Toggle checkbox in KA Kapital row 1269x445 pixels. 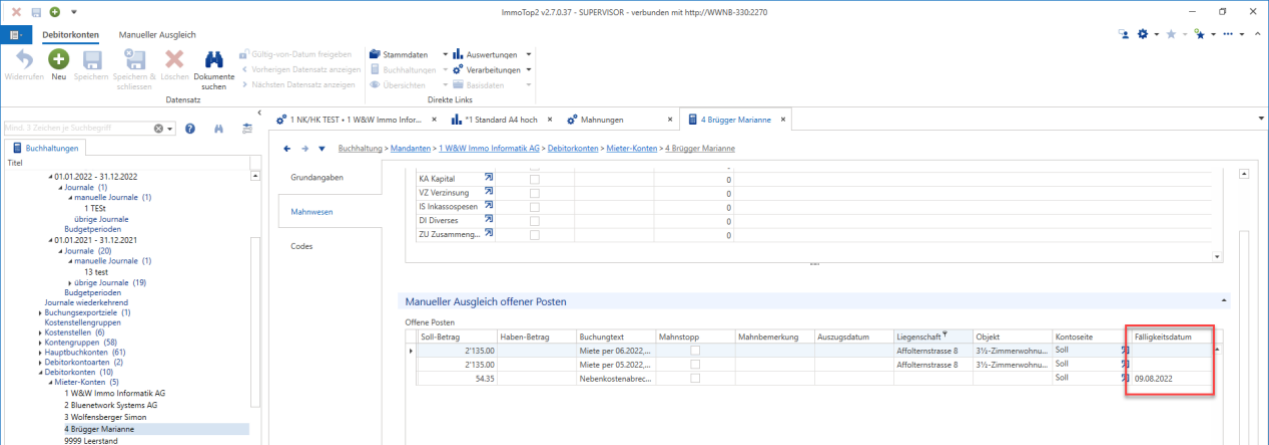(x=534, y=179)
